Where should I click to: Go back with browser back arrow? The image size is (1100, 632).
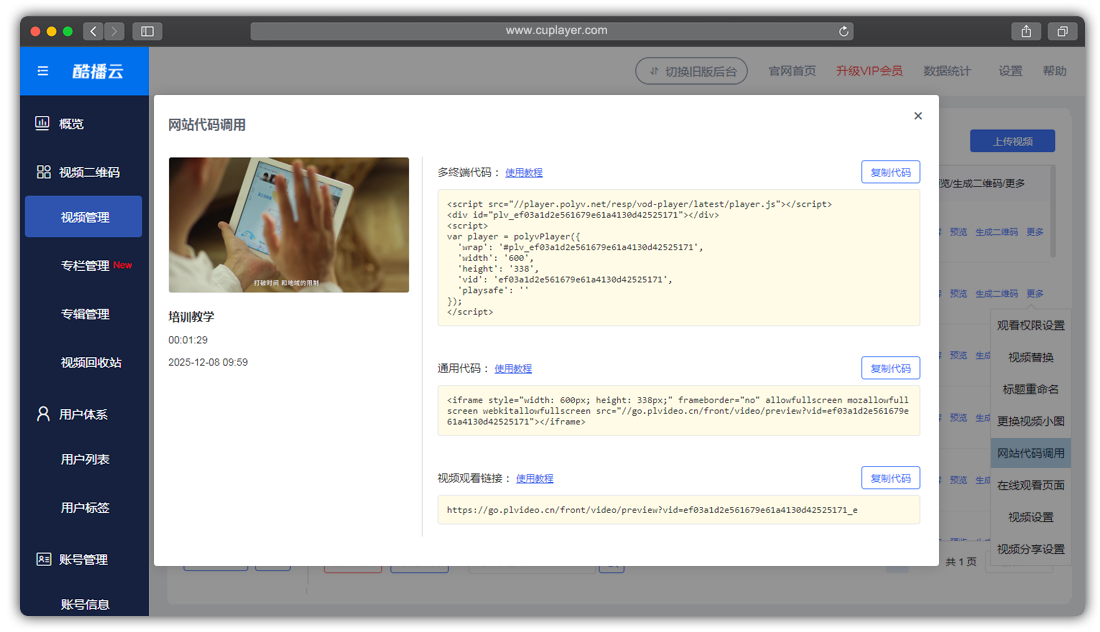(93, 31)
